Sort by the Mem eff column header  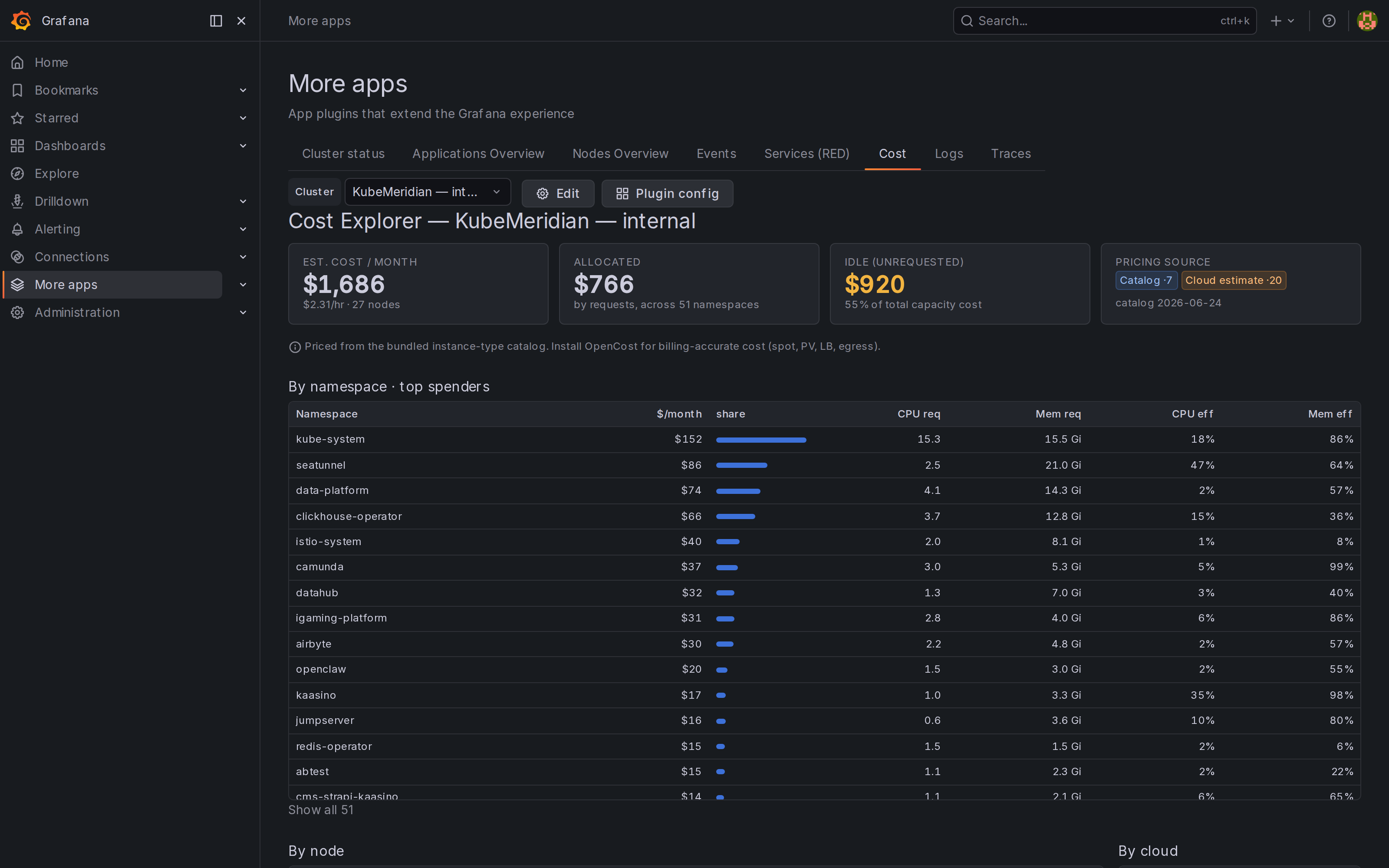click(1330, 414)
